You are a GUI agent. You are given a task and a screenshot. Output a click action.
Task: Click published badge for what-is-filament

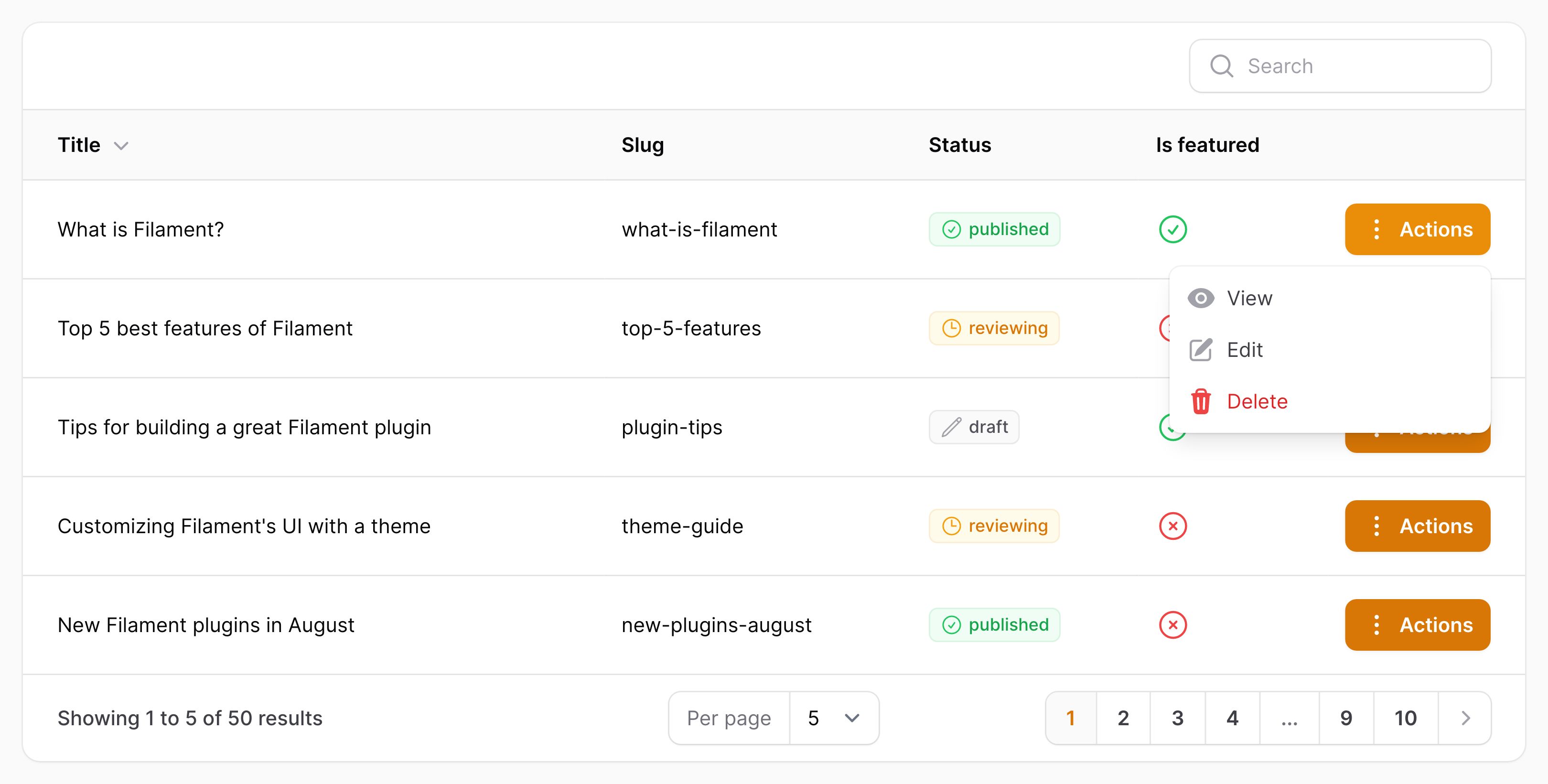pyautogui.click(x=995, y=229)
